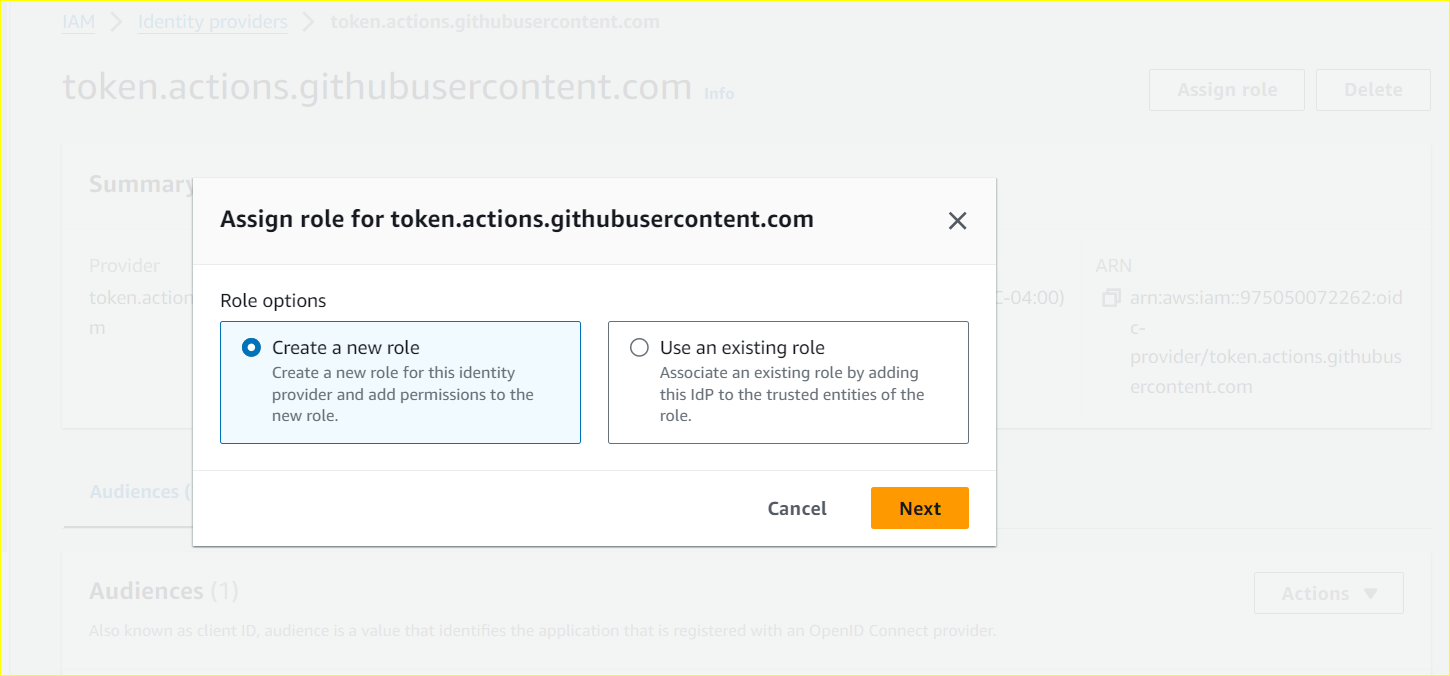Select the empty radio inside the existing role card
This screenshot has width=1450, height=676.
(x=638, y=347)
